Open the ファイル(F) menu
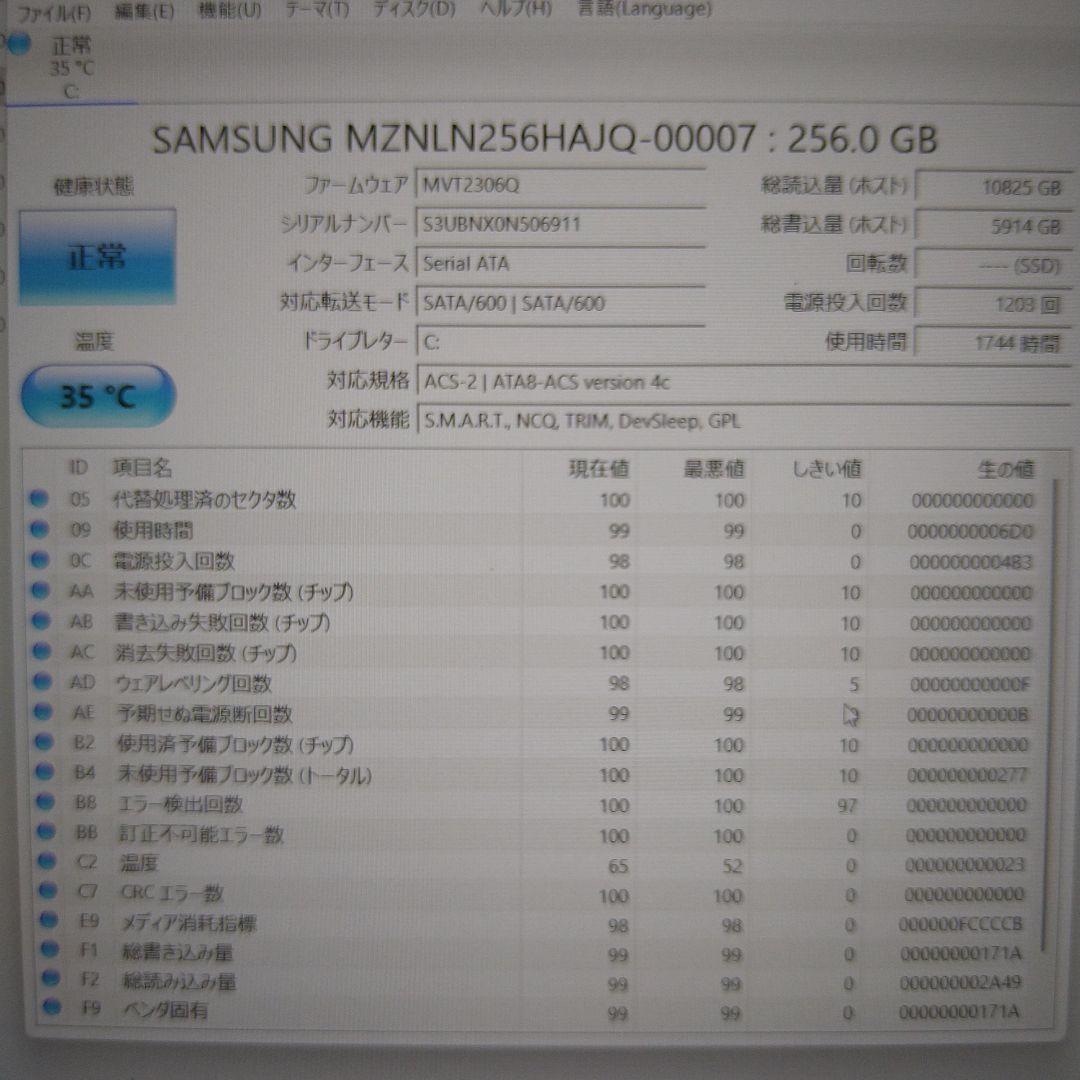The height and width of the screenshot is (1080, 1080). click(54, 12)
